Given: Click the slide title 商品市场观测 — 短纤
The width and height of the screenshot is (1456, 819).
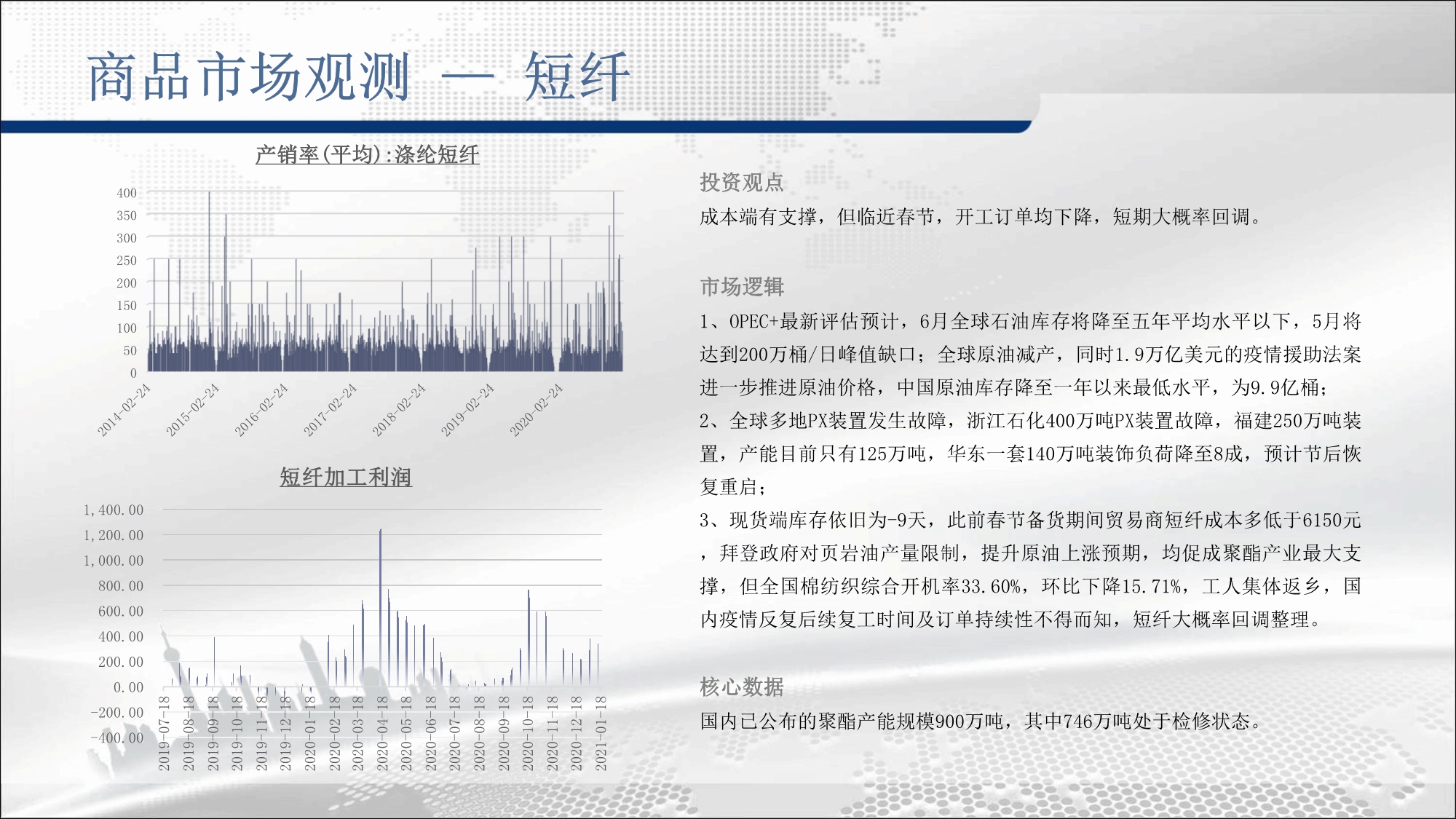Looking at the screenshot, I should (358, 76).
